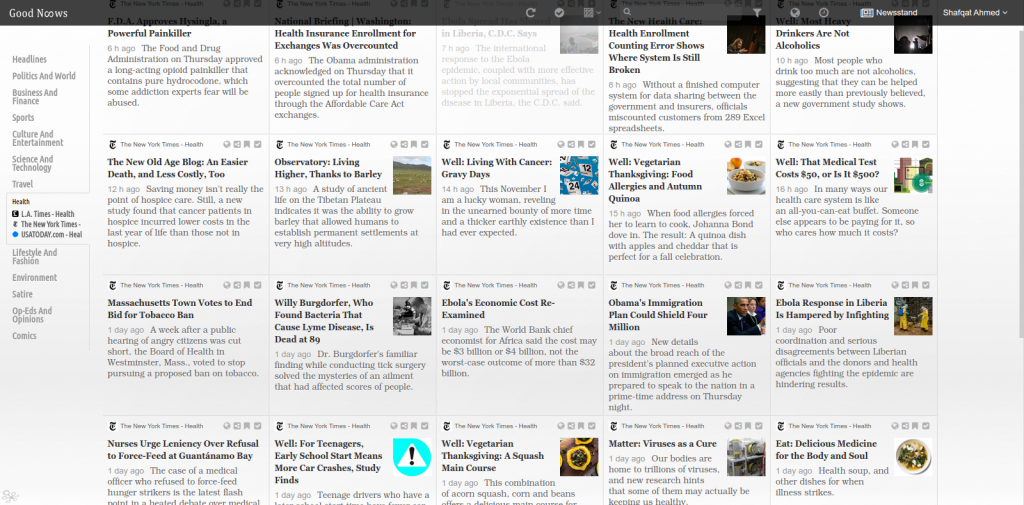
Task: Open 'Ebola's Economic Cost Re-Examined' via globe icon
Action: pyautogui.click(x=562, y=285)
